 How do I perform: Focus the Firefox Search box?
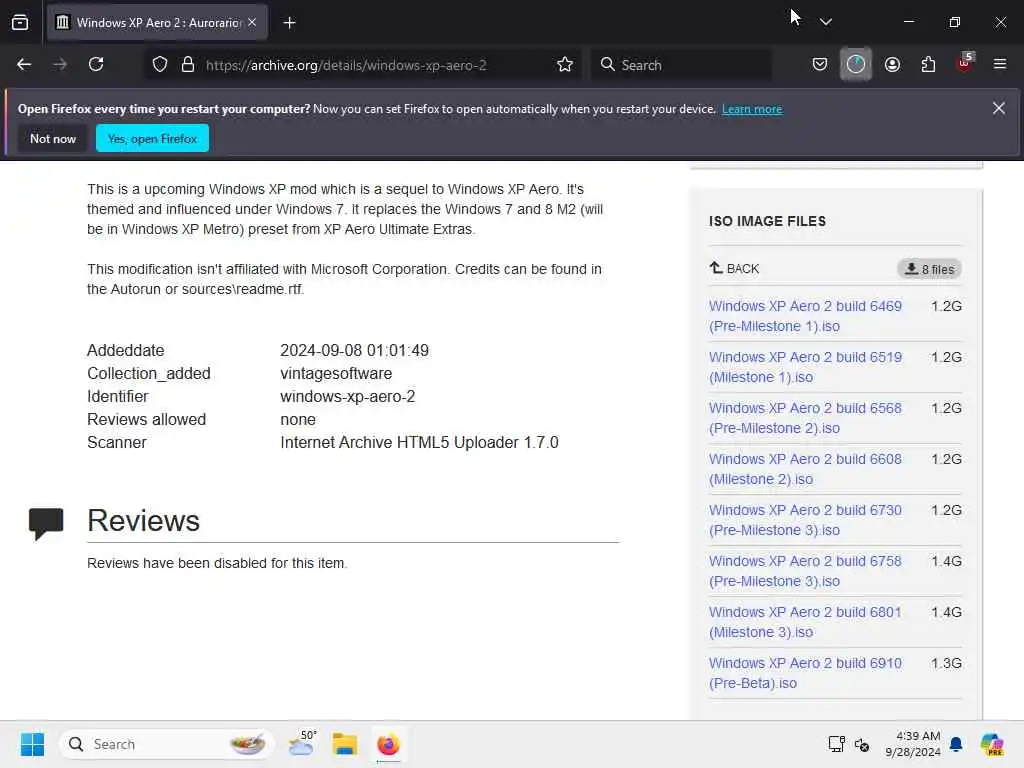[x=680, y=65]
